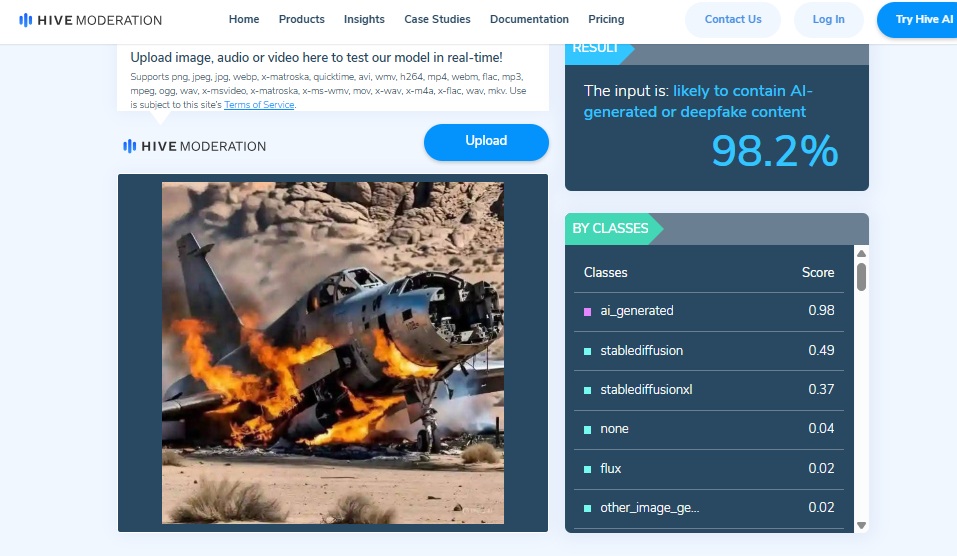Click the uploaded burning plane image
Viewport: 957px width, 556px height.
point(333,353)
